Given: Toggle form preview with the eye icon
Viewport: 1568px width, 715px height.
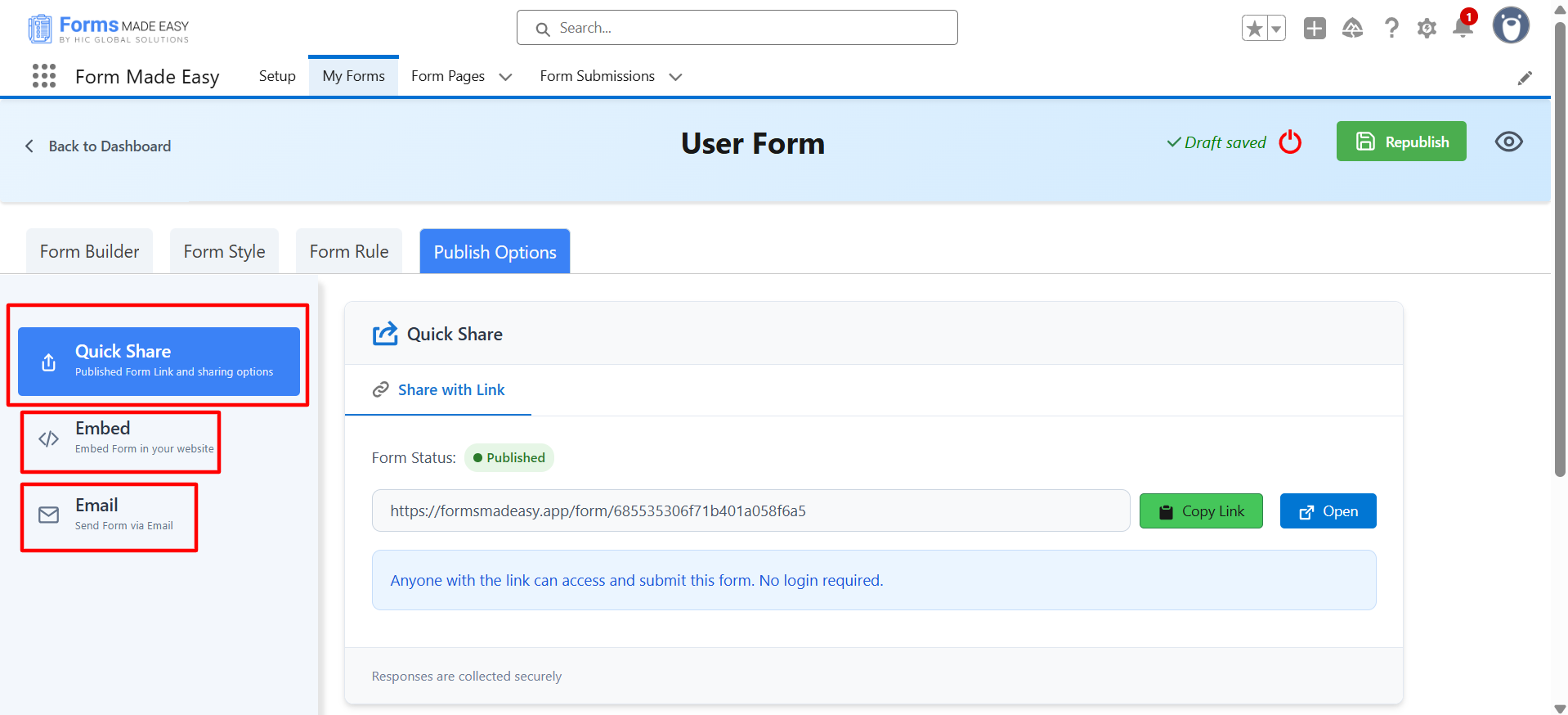Looking at the screenshot, I should point(1508,142).
